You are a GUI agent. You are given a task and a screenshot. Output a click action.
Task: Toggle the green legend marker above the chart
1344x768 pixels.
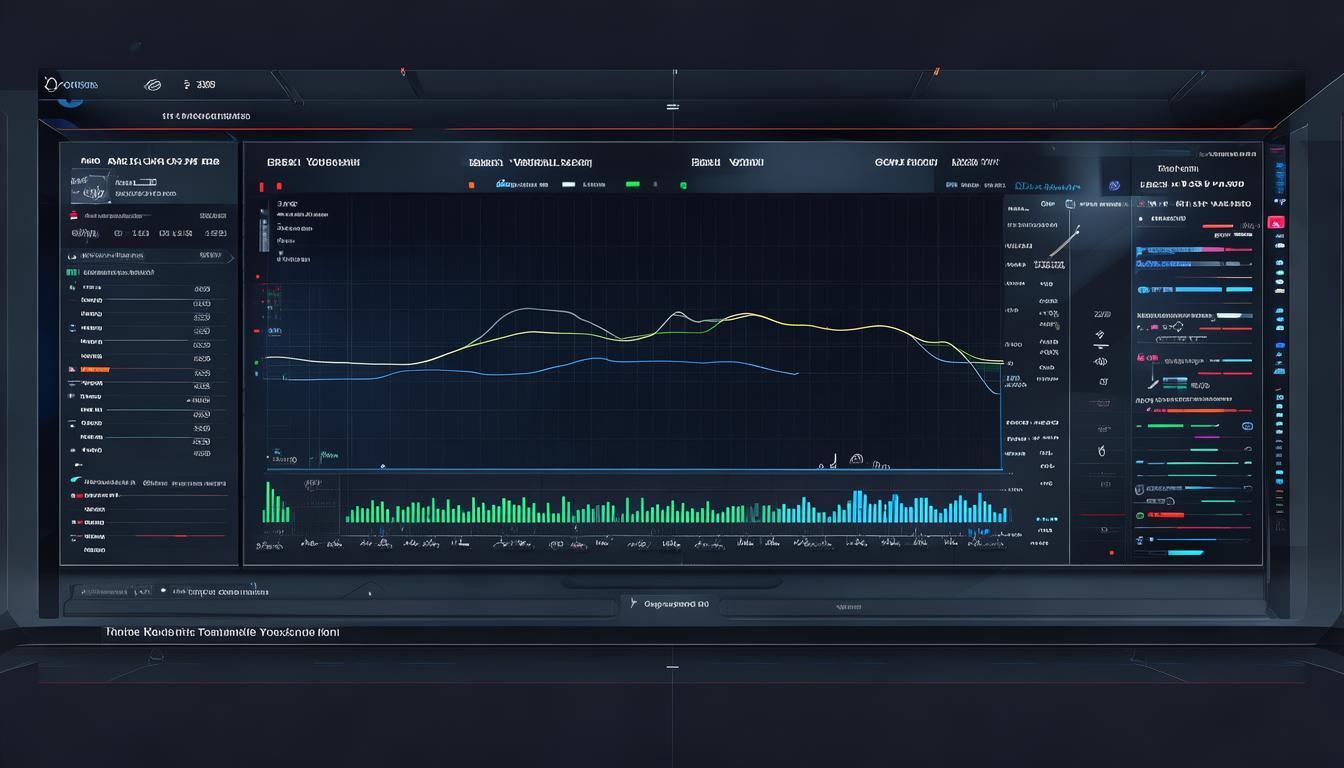(631, 184)
